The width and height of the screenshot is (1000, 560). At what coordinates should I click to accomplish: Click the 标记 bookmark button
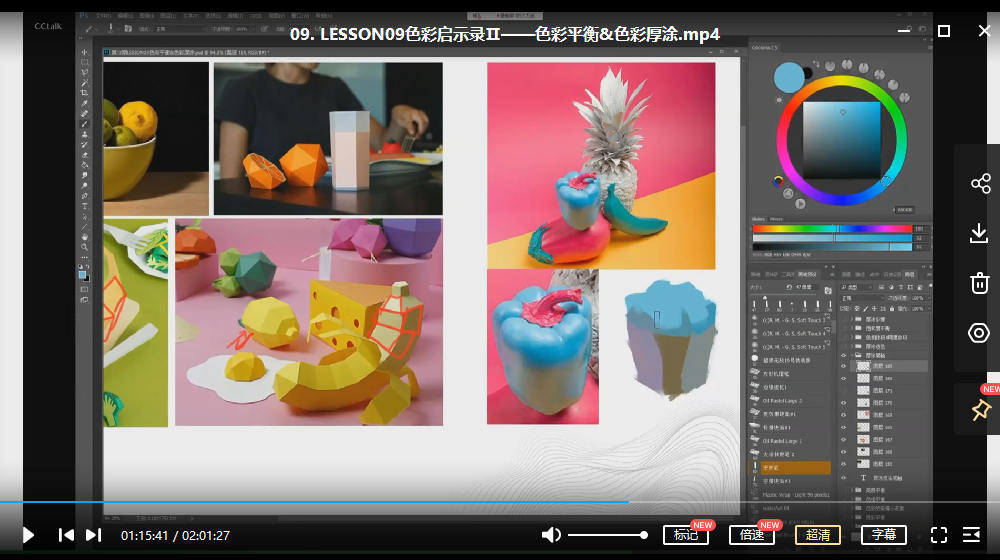[x=686, y=535]
